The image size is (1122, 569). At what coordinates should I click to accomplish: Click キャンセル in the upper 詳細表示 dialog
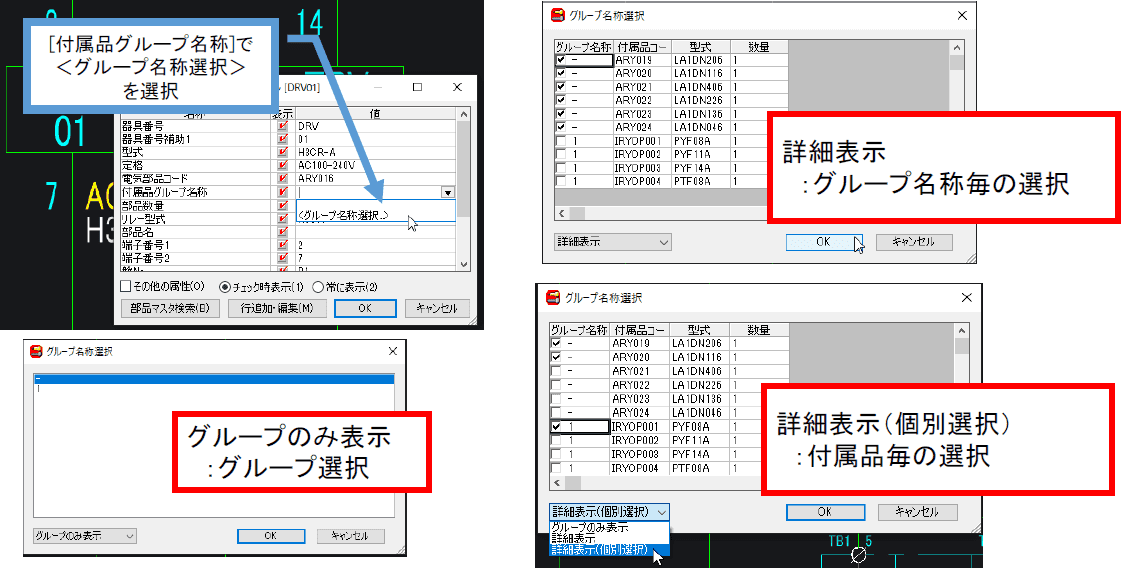[x=914, y=242]
